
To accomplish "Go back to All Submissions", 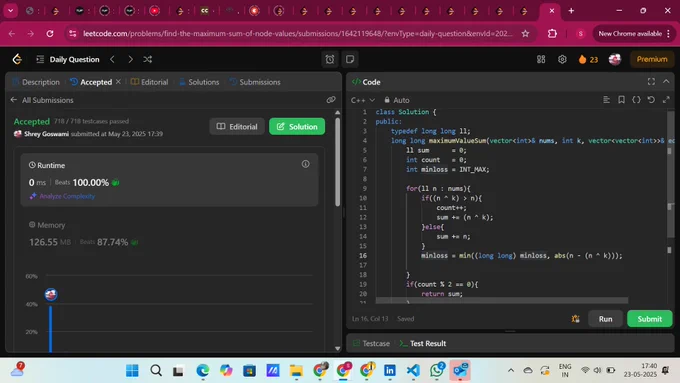I will coord(42,100).
